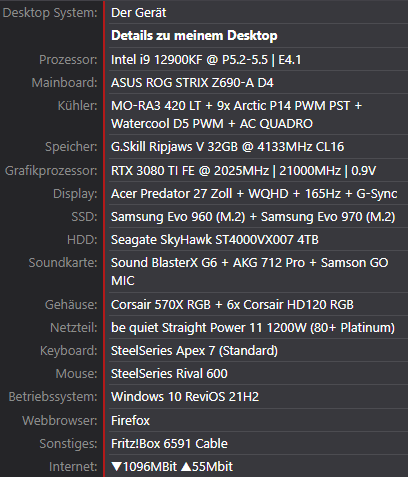
Task: Click the be quiet Straight Power entry
Action: point(253,328)
